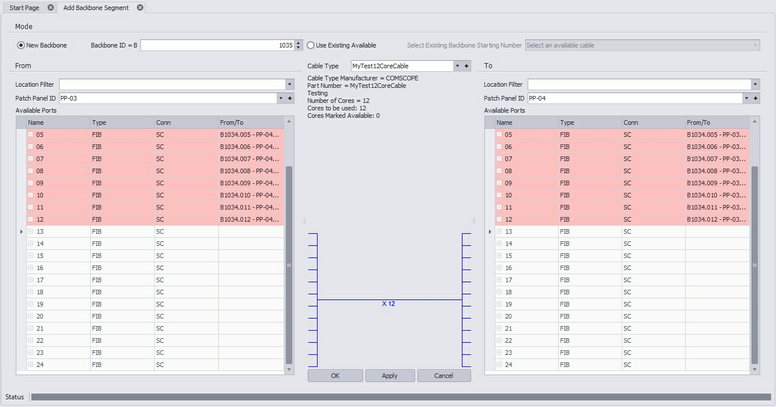Viewport: 776px width, 407px height.
Task: Click To ports scroll down arrow
Action: (755, 369)
